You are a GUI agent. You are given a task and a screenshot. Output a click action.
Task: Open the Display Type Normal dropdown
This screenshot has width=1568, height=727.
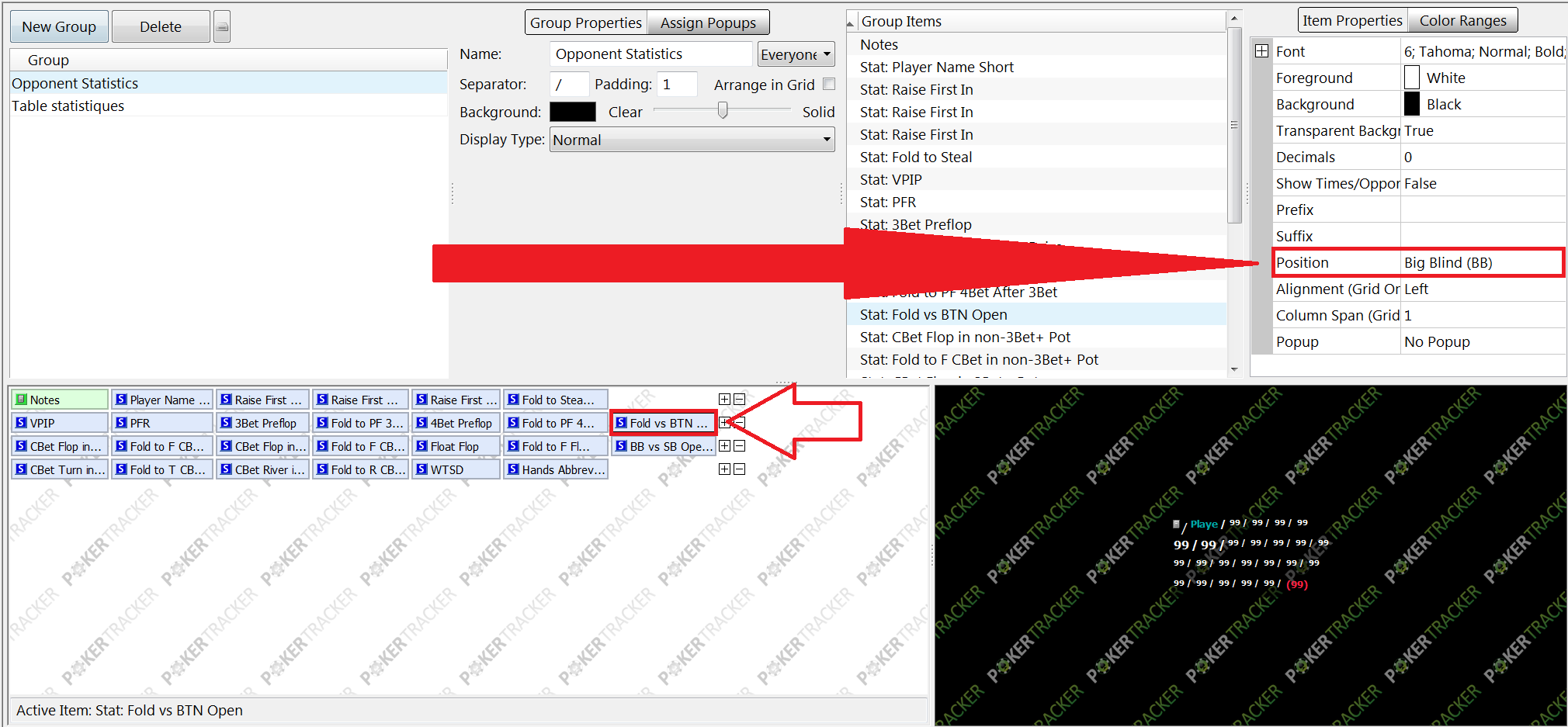click(x=692, y=140)
